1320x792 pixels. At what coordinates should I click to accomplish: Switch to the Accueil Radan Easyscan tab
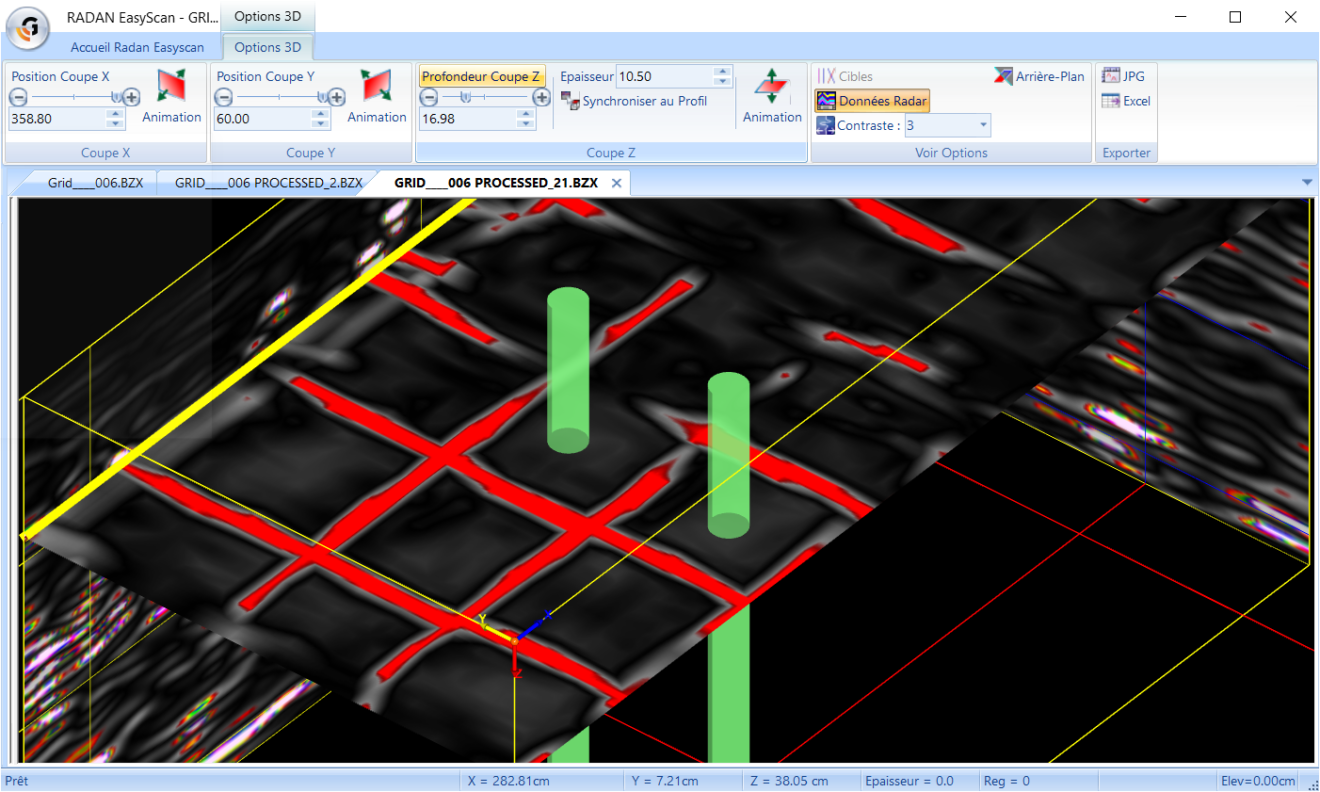[x=138, y=46]
